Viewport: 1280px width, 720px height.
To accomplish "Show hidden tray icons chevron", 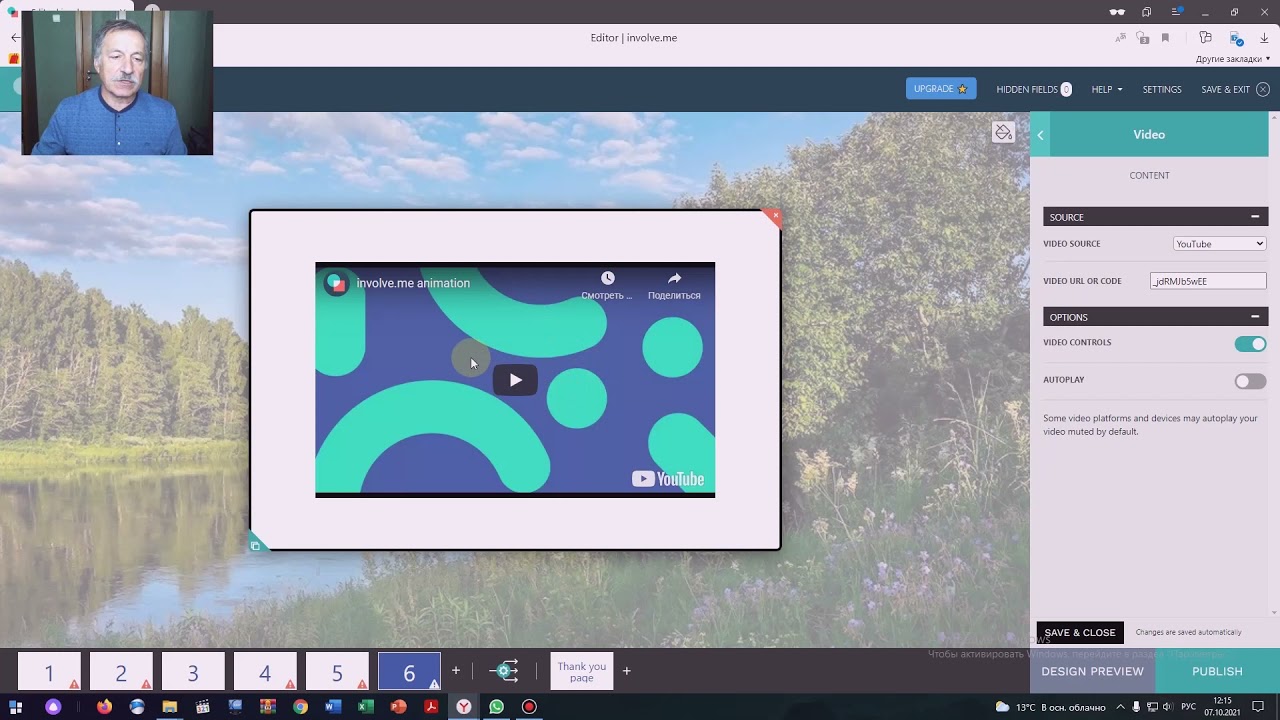I will pyautogui.click(x=1120, y=707).
